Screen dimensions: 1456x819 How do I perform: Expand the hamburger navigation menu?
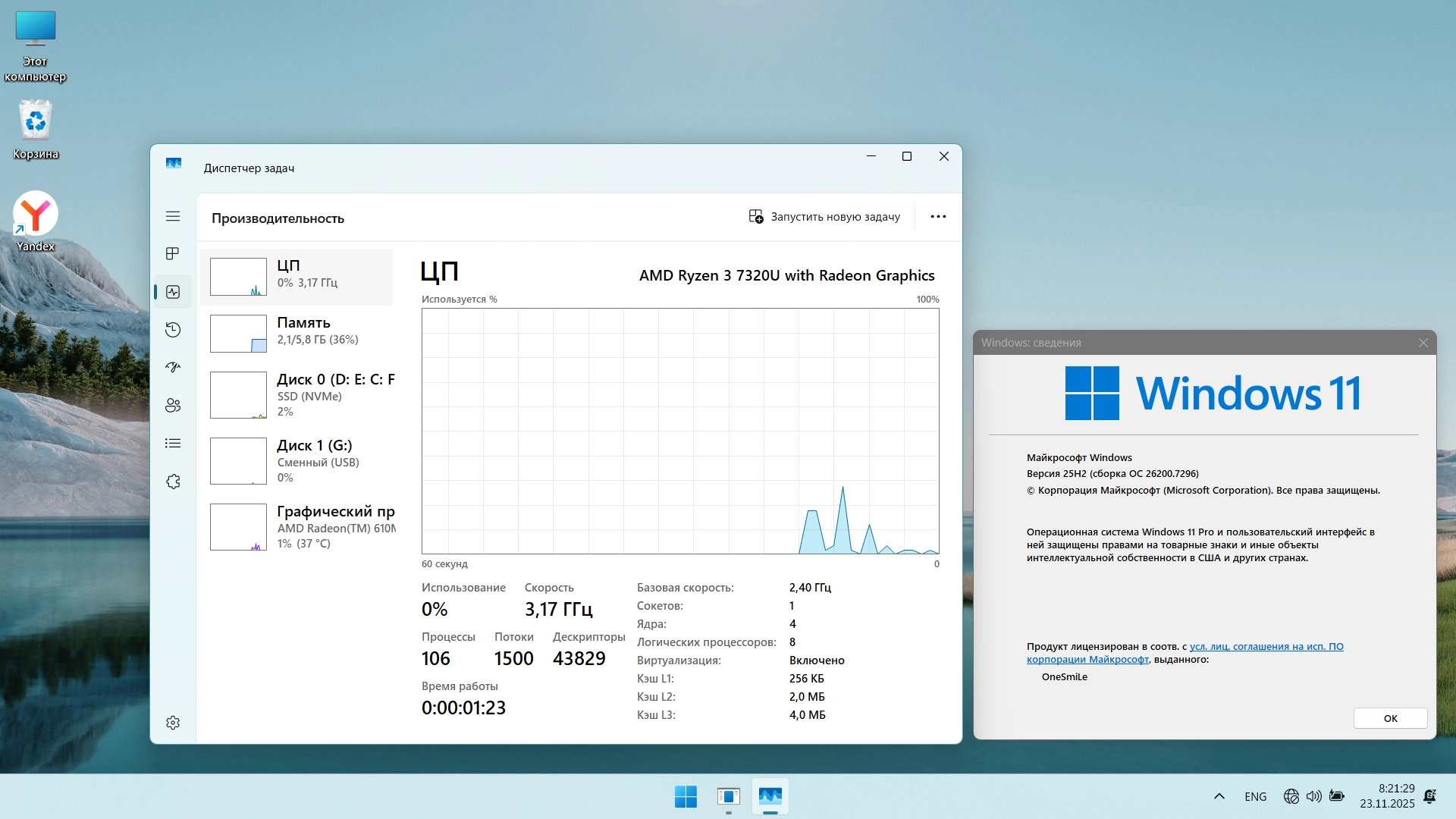[x=173, y=216]
